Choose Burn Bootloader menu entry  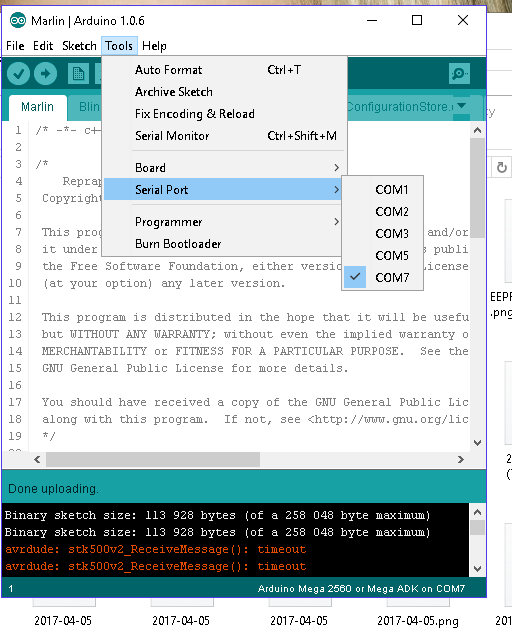click(x=224, y=244)
